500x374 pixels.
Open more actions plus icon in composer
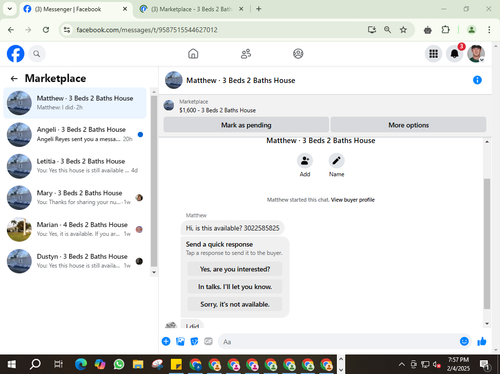click(x=166, y=341)
